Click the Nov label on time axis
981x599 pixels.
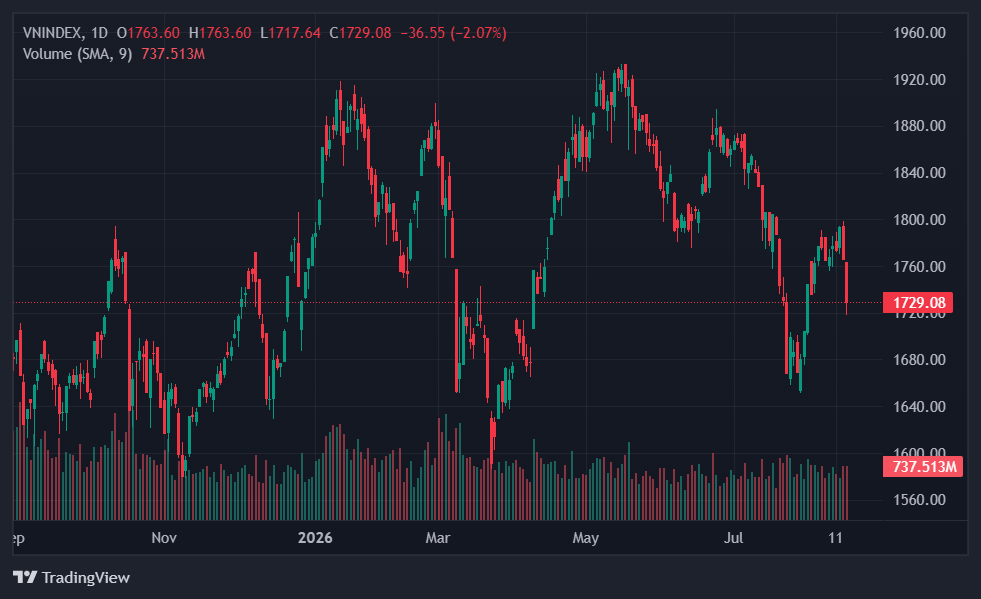(x=164, y=538)
